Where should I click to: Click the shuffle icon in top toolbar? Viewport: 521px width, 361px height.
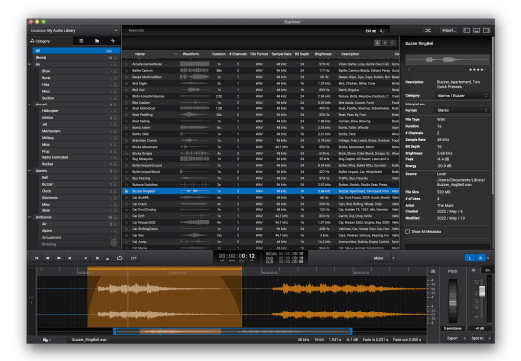pyautogui.click(x=428, y=30)
